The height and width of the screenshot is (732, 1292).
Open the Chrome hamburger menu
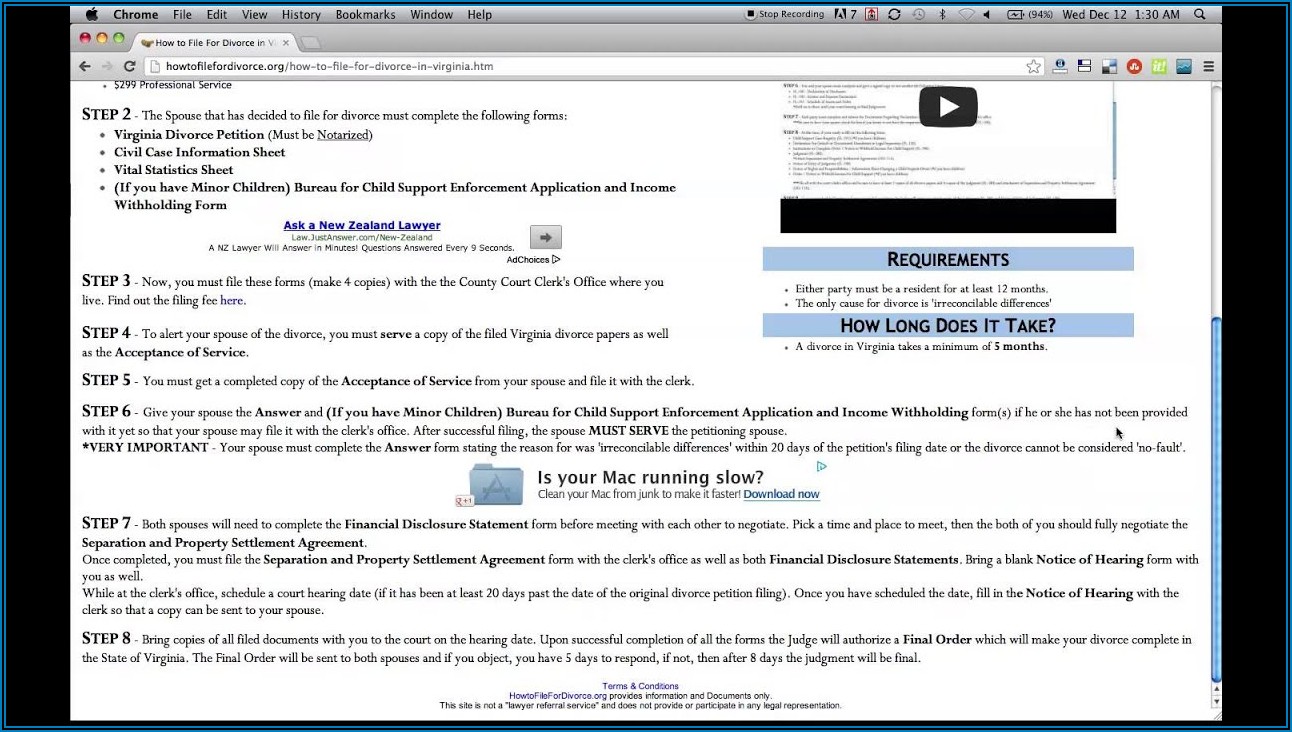click(x=1208, y=66)
